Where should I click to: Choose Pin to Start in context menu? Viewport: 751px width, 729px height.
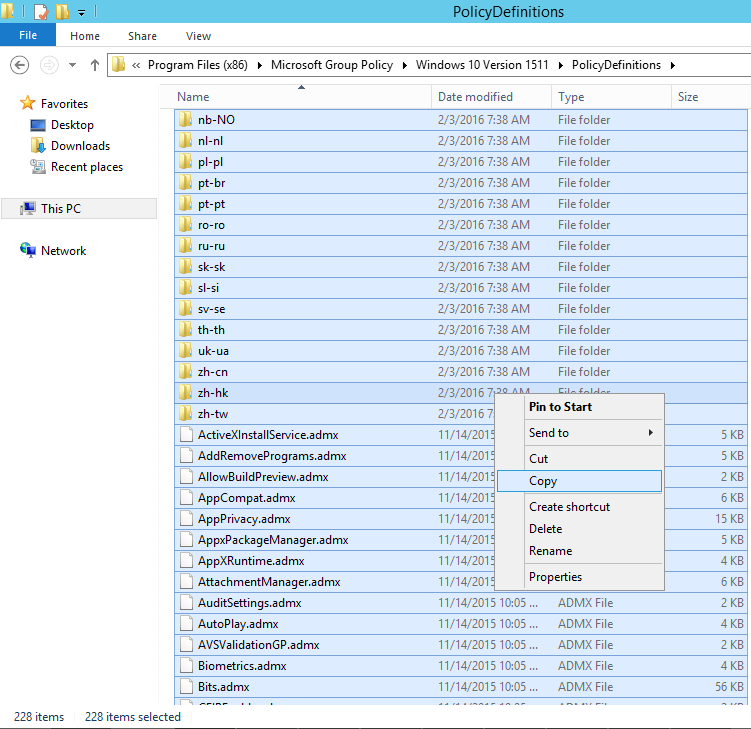coord(579,407)
